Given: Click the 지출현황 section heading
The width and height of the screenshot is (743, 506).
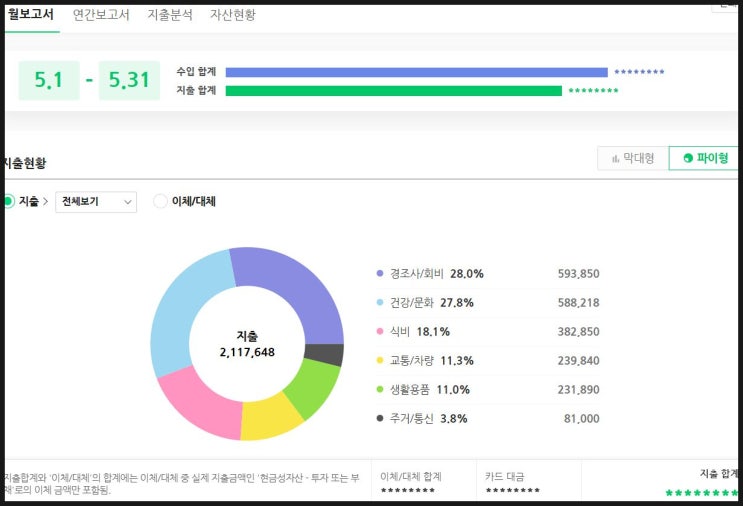Looking at the screenshot, I should [24, 163].
